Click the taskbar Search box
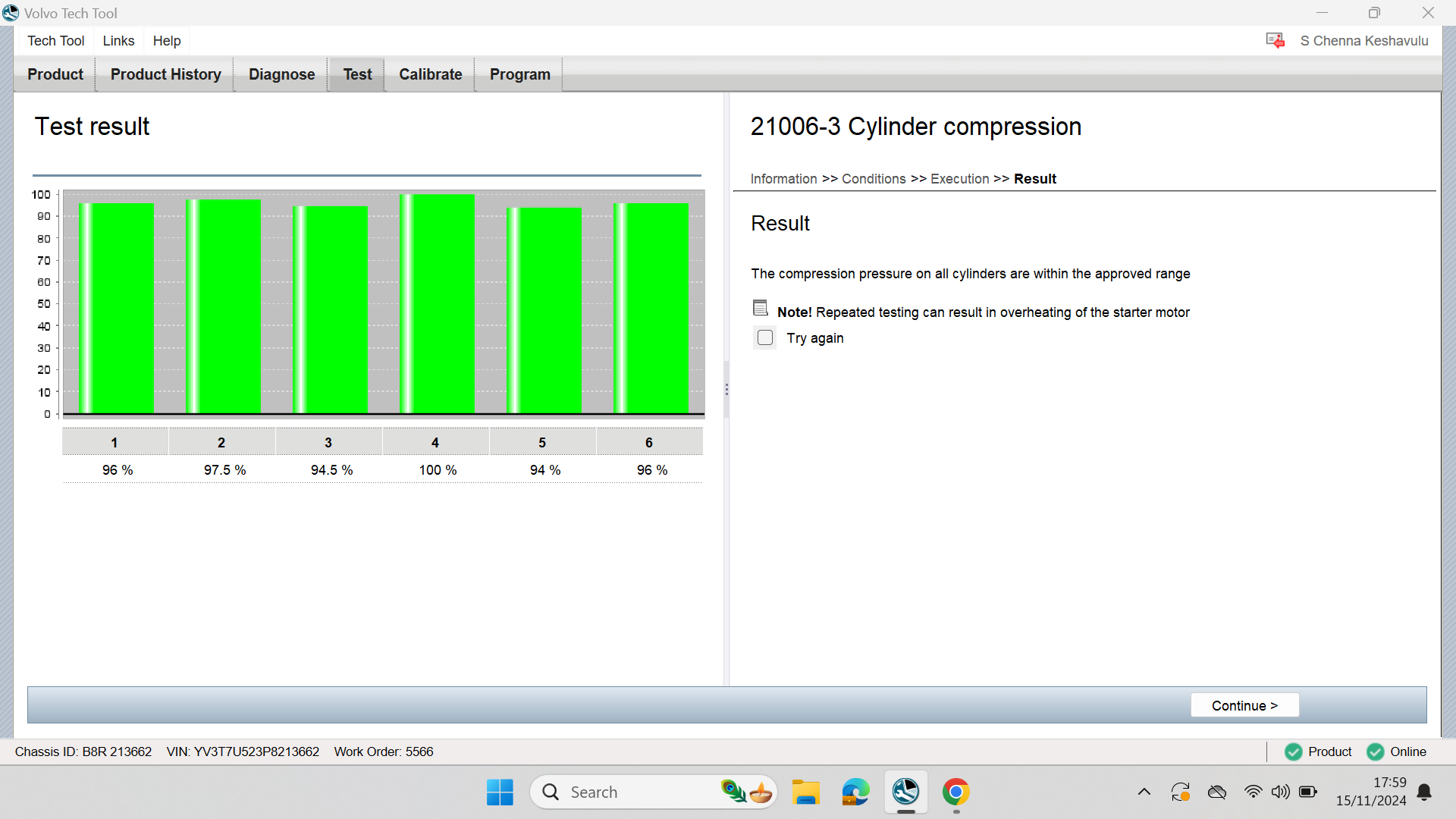Image resolution: width=1456 pixels, height=819 pixels. [x=654, y=792]
